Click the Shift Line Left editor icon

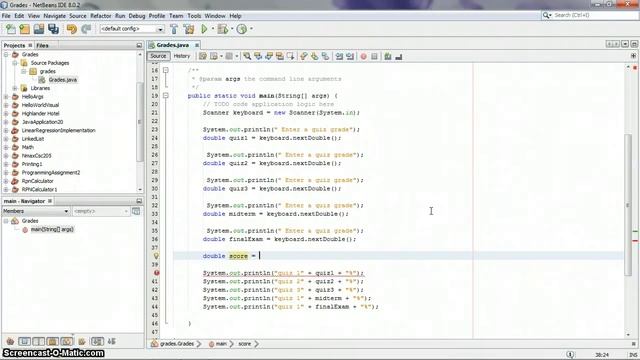point(339,56)
